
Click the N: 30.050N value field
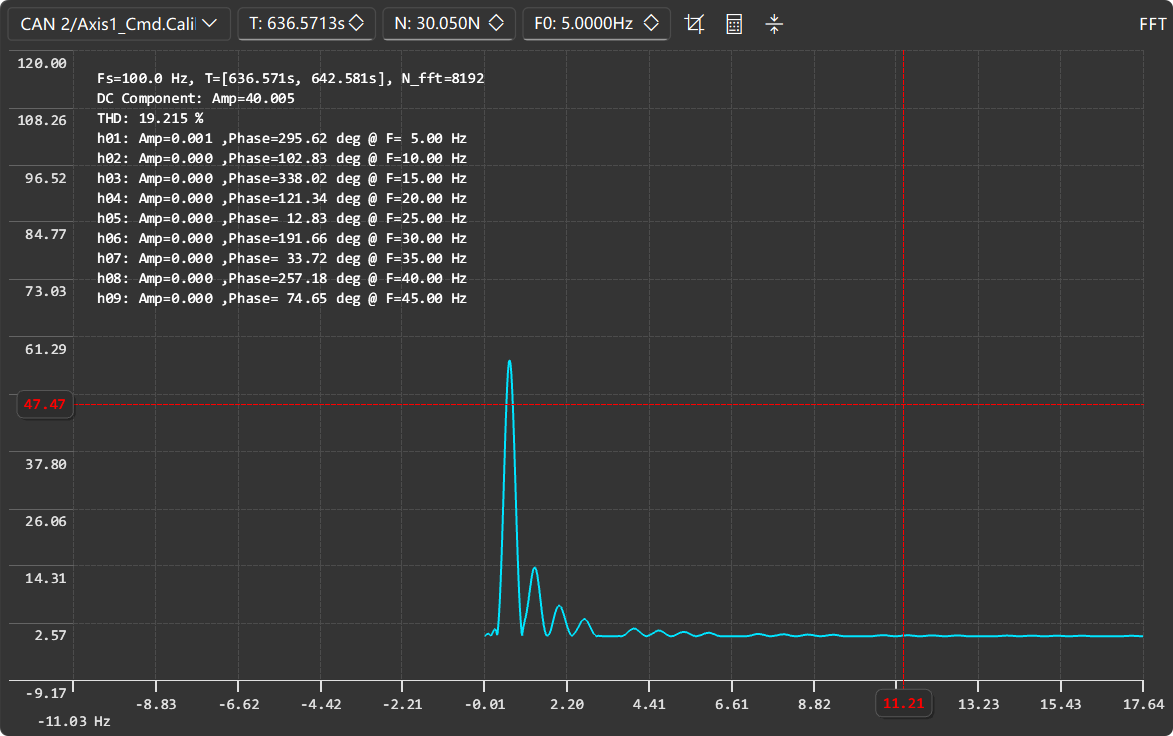click(x=449, y=24)
